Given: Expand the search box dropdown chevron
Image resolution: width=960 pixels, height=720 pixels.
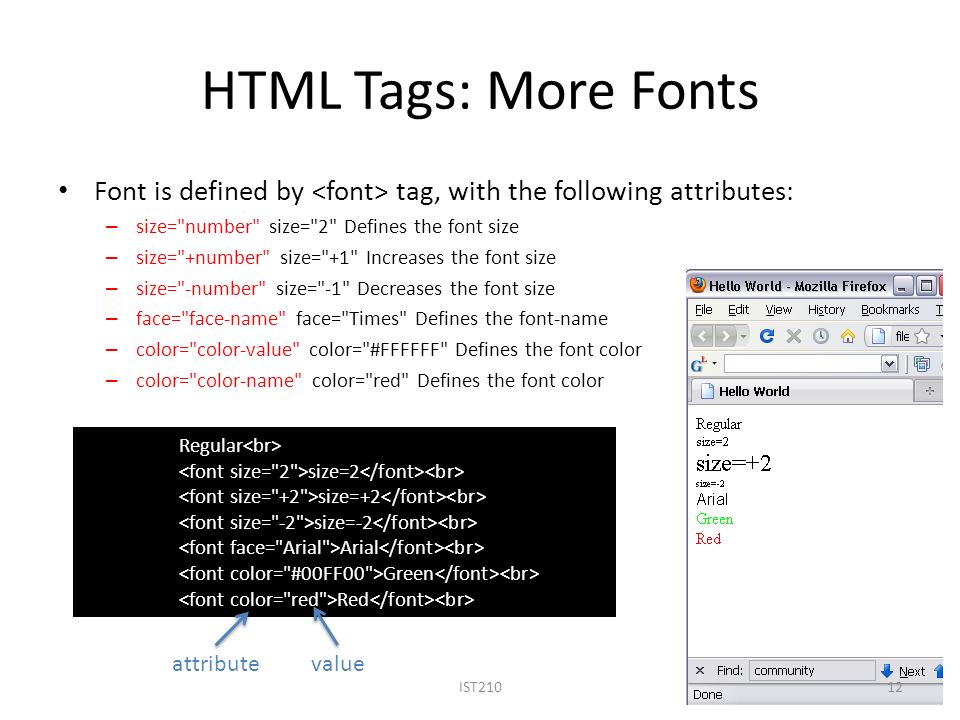Looking at the screenshot, I should (x=890, y=364).
